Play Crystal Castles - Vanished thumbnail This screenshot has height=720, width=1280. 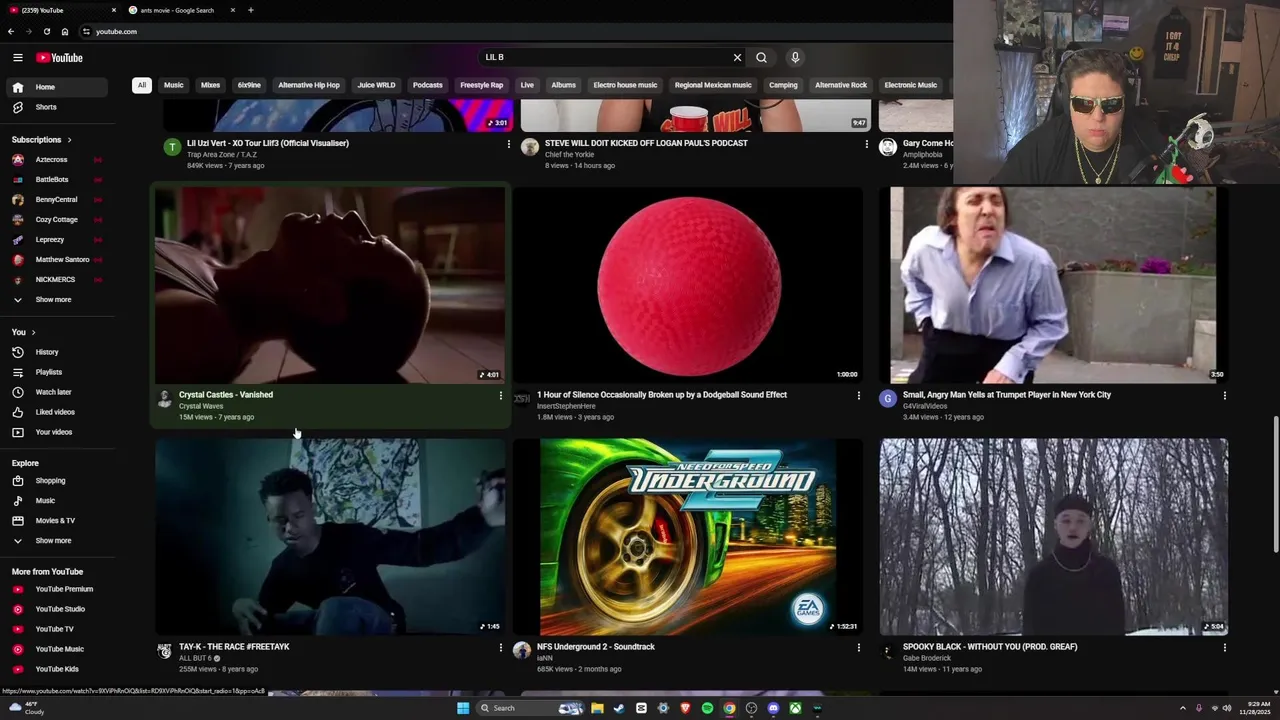click(330, 285)
